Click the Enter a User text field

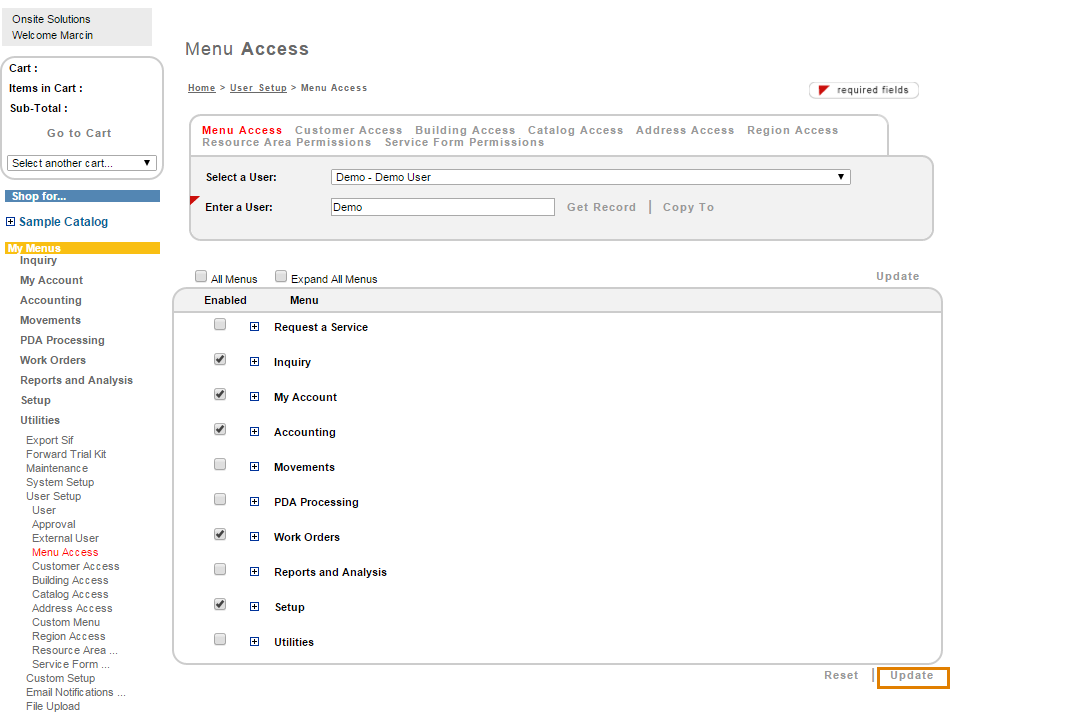pos(442,207)
